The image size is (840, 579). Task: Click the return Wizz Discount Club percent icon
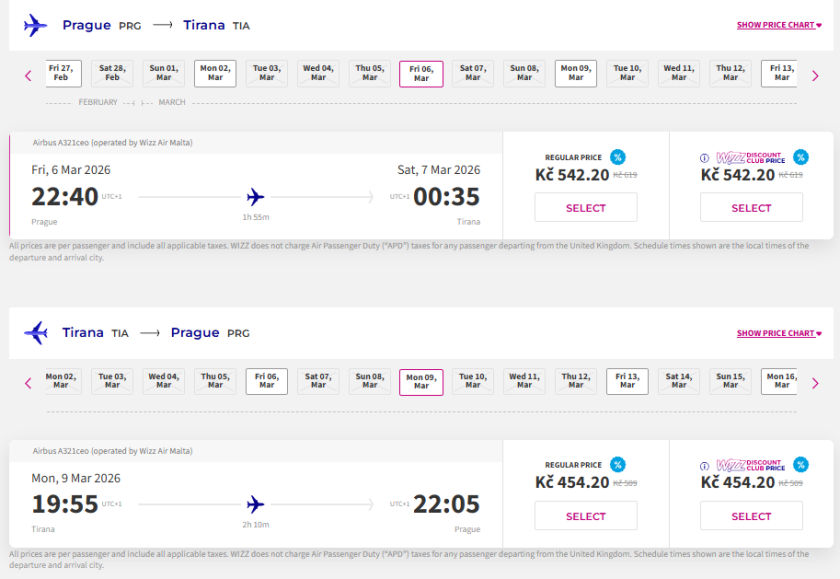[x=800, y=465]
